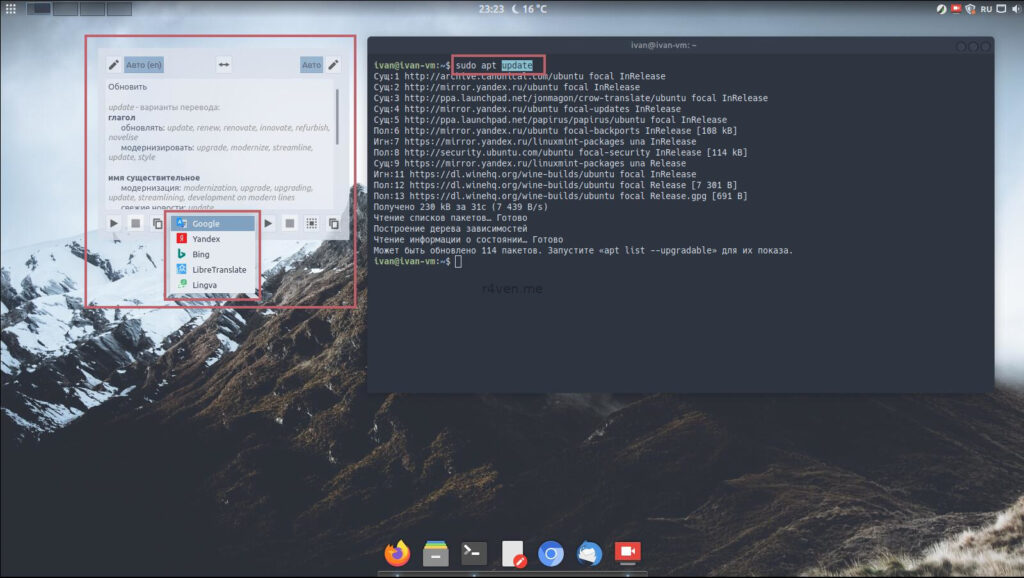Open the applications grid in top panel
This screenshot has height=578, width=1024.
[x=11, y=9]
